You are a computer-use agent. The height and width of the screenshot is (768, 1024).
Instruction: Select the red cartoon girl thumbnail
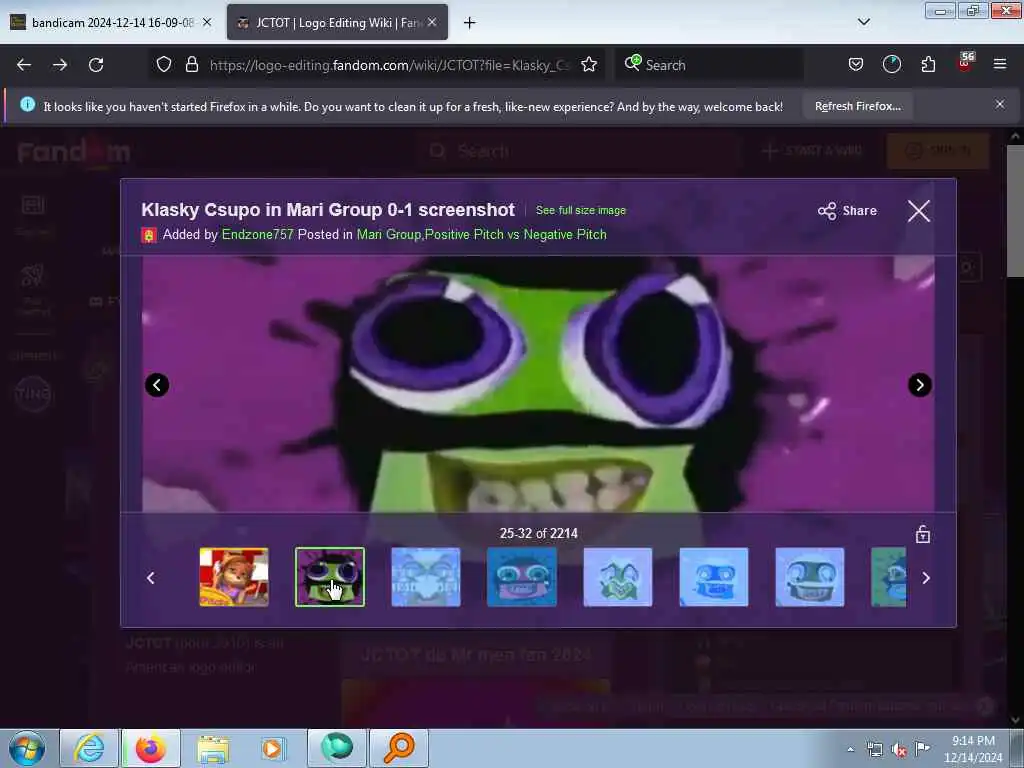(x=234, y=577)
